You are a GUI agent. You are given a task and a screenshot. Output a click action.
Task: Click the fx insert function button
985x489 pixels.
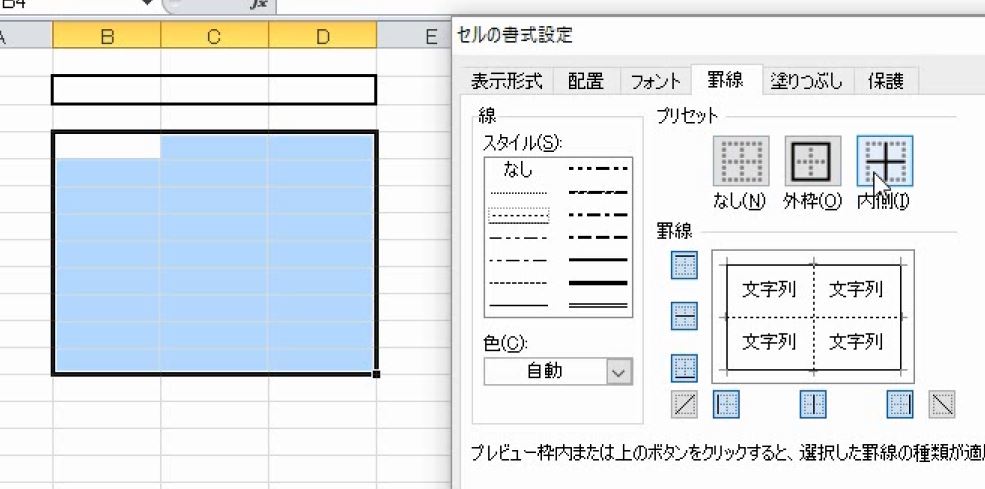pyautogui.click(x=258, y=4)
